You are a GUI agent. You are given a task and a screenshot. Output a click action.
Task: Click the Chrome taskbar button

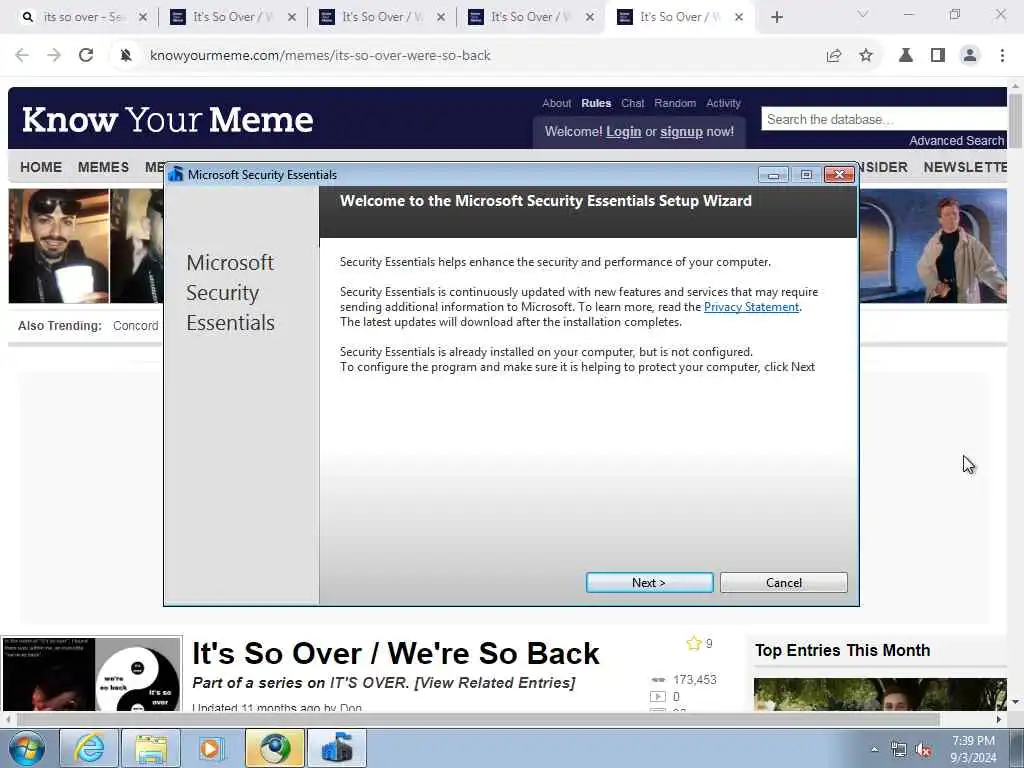[x=274, y=748]
